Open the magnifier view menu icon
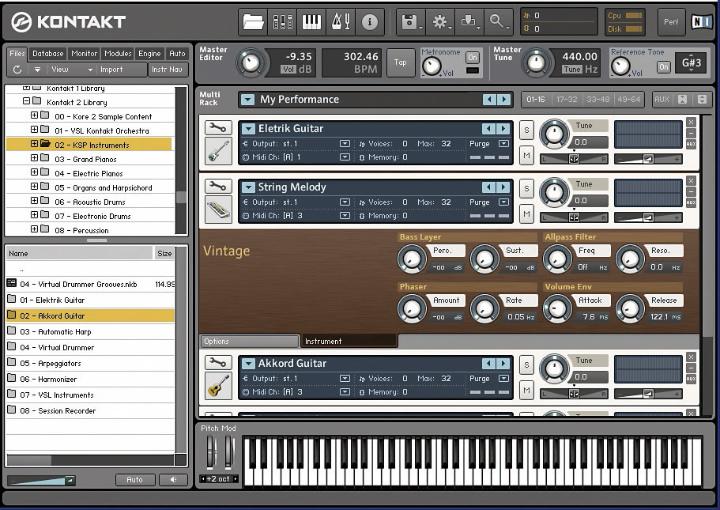This screenshot has width=720, height=510. (x=498, y=22)
